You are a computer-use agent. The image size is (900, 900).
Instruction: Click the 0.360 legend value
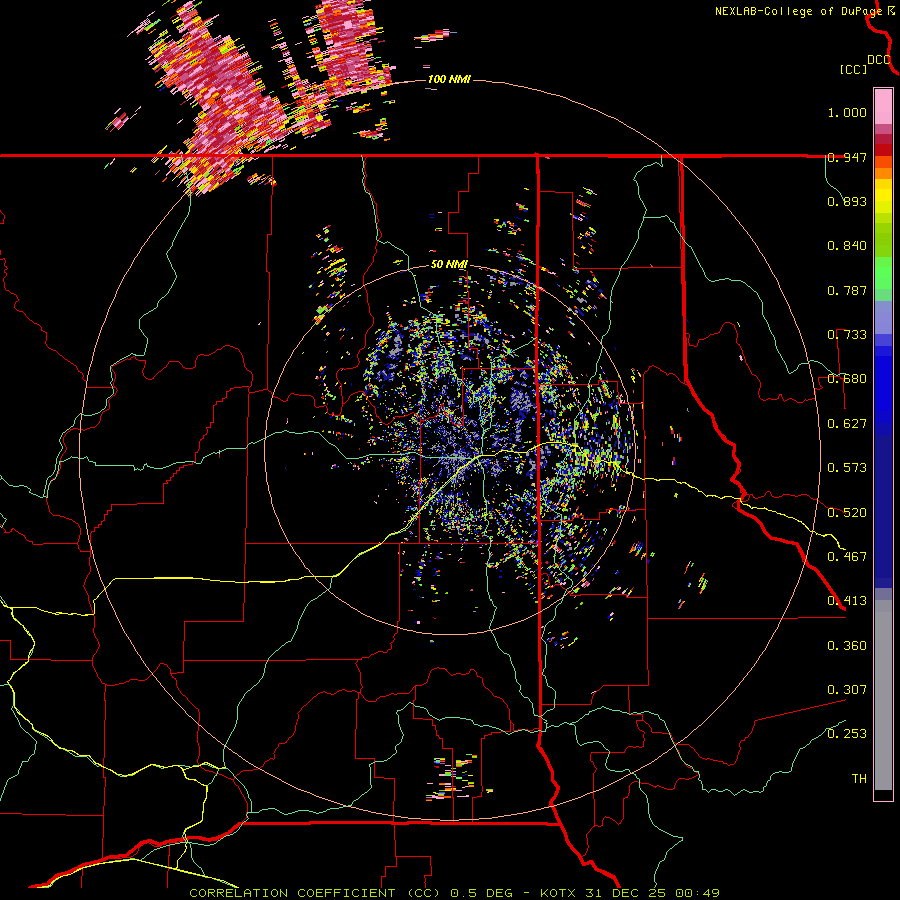(847, 646)
